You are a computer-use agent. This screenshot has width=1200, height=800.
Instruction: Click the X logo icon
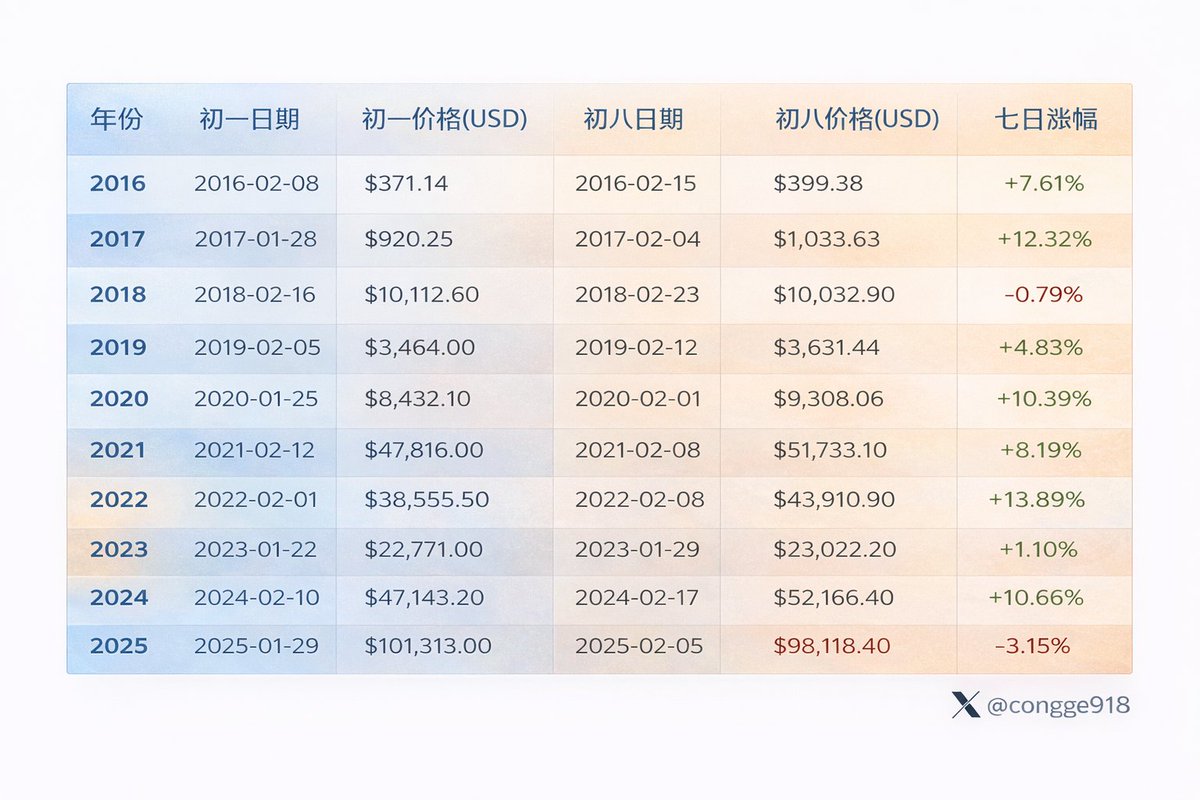(x=965, y=706)
